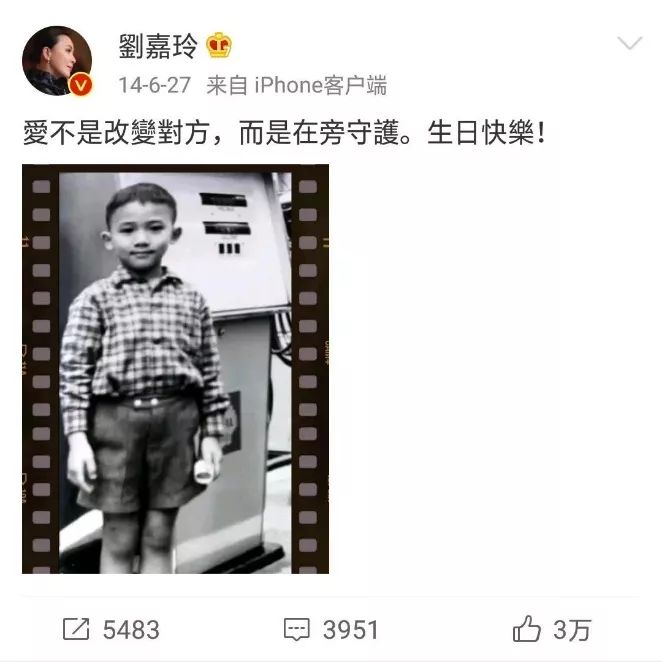Tap the gold crown membership icon
Screen dimensions: 662x662
pyautogui.click(x=219, y=45)
